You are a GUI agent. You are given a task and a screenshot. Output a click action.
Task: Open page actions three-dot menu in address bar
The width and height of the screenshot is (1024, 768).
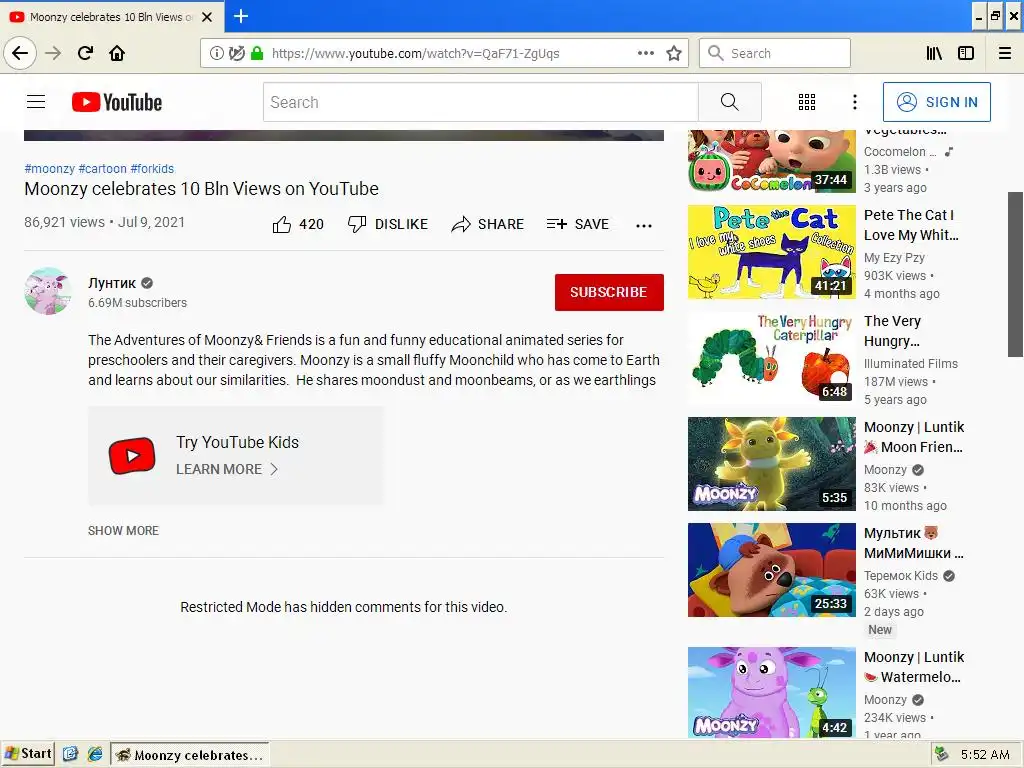click(645, 53)
